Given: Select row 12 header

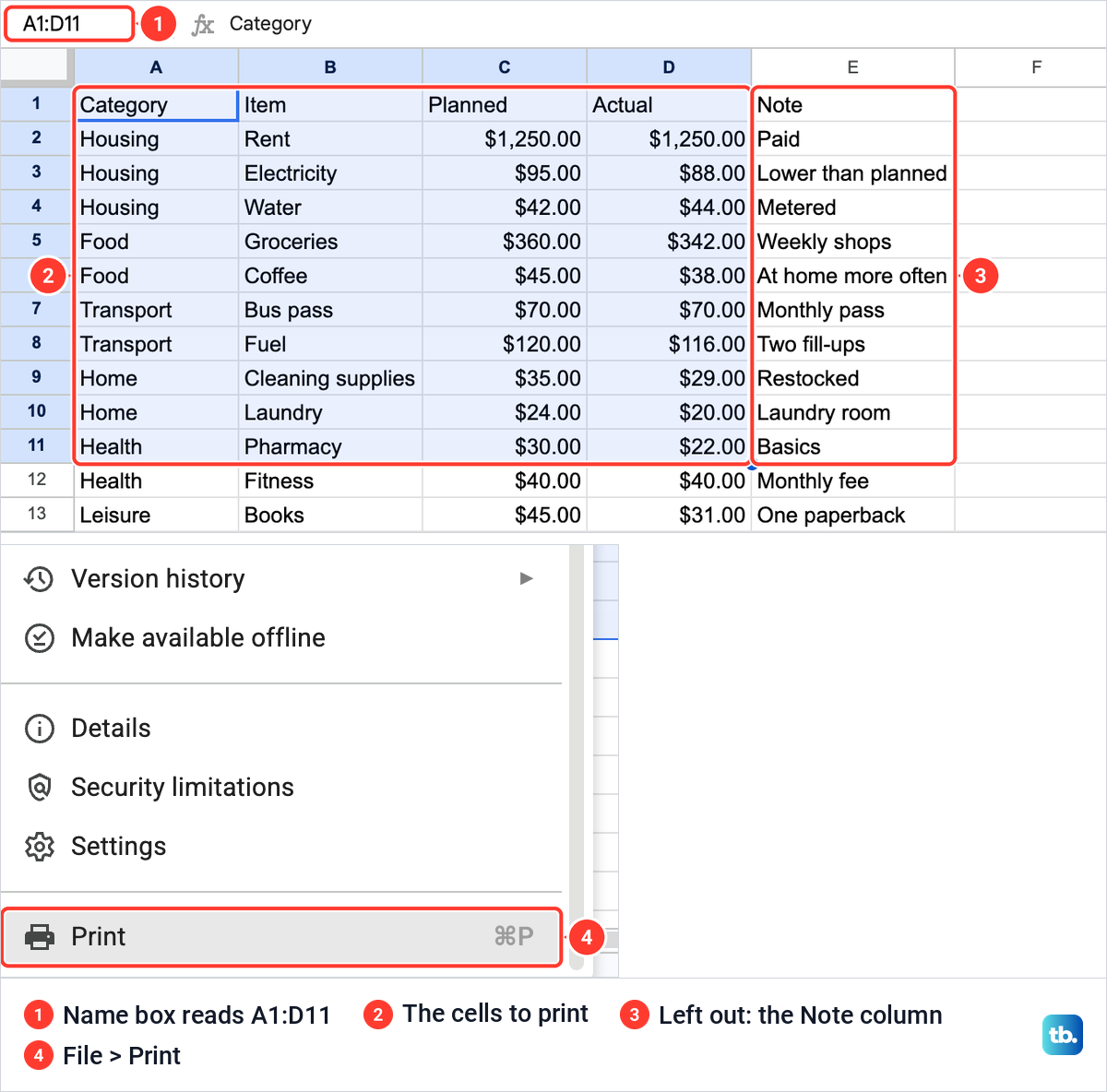Looking at the screenshot, I should tap(37, 480).
